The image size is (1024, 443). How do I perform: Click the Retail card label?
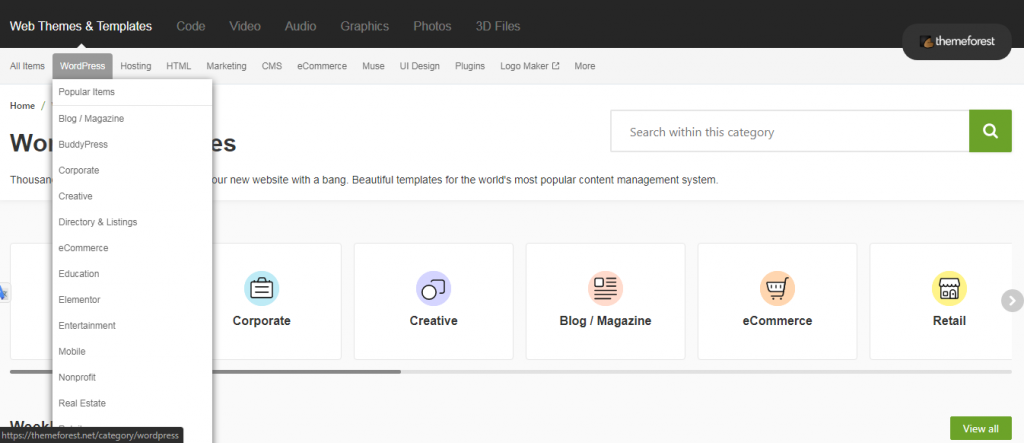click(x=949, y=321)
